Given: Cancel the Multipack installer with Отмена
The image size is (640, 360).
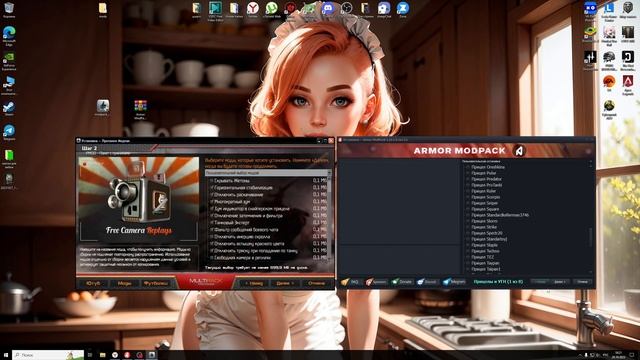Looking at the screenshot, I should (316, 283).
